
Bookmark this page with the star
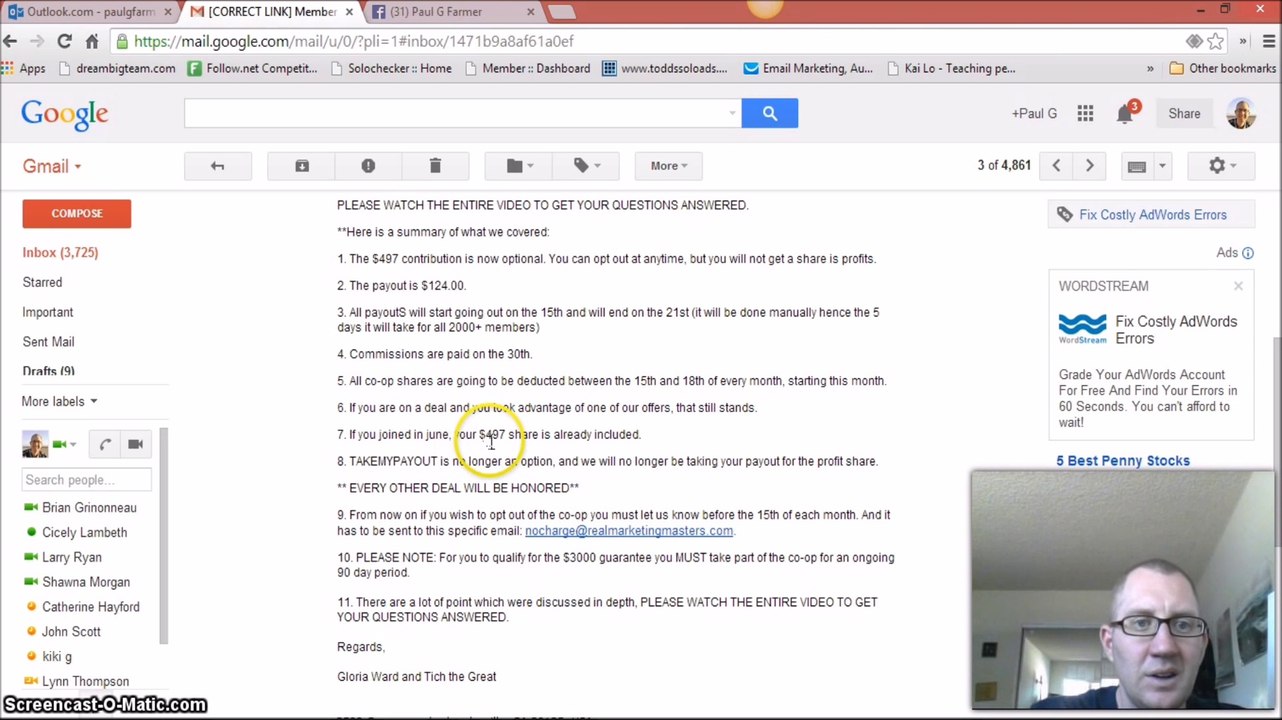pyautogui.click(x=1215, y=41)
